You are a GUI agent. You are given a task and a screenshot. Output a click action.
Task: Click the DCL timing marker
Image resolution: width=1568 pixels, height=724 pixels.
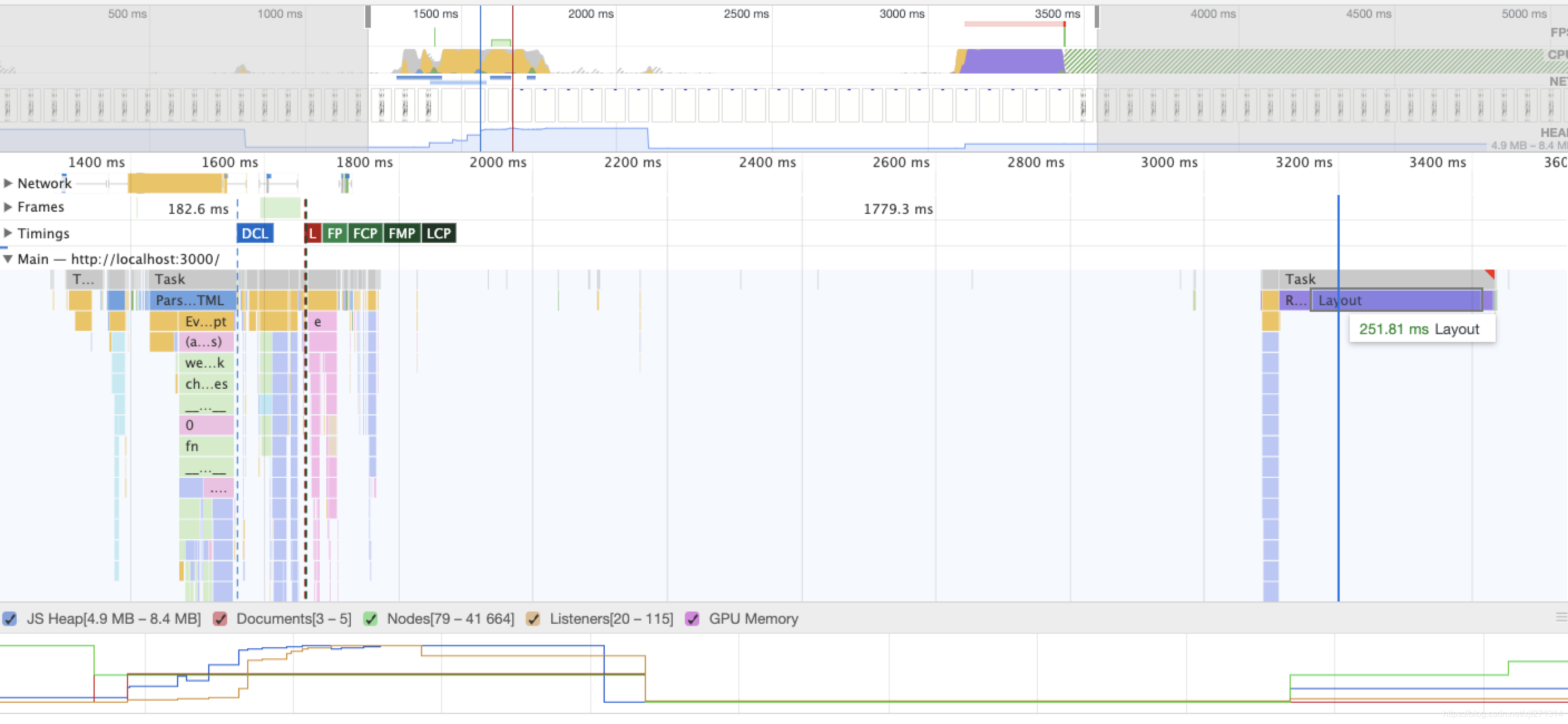[254, 233]
